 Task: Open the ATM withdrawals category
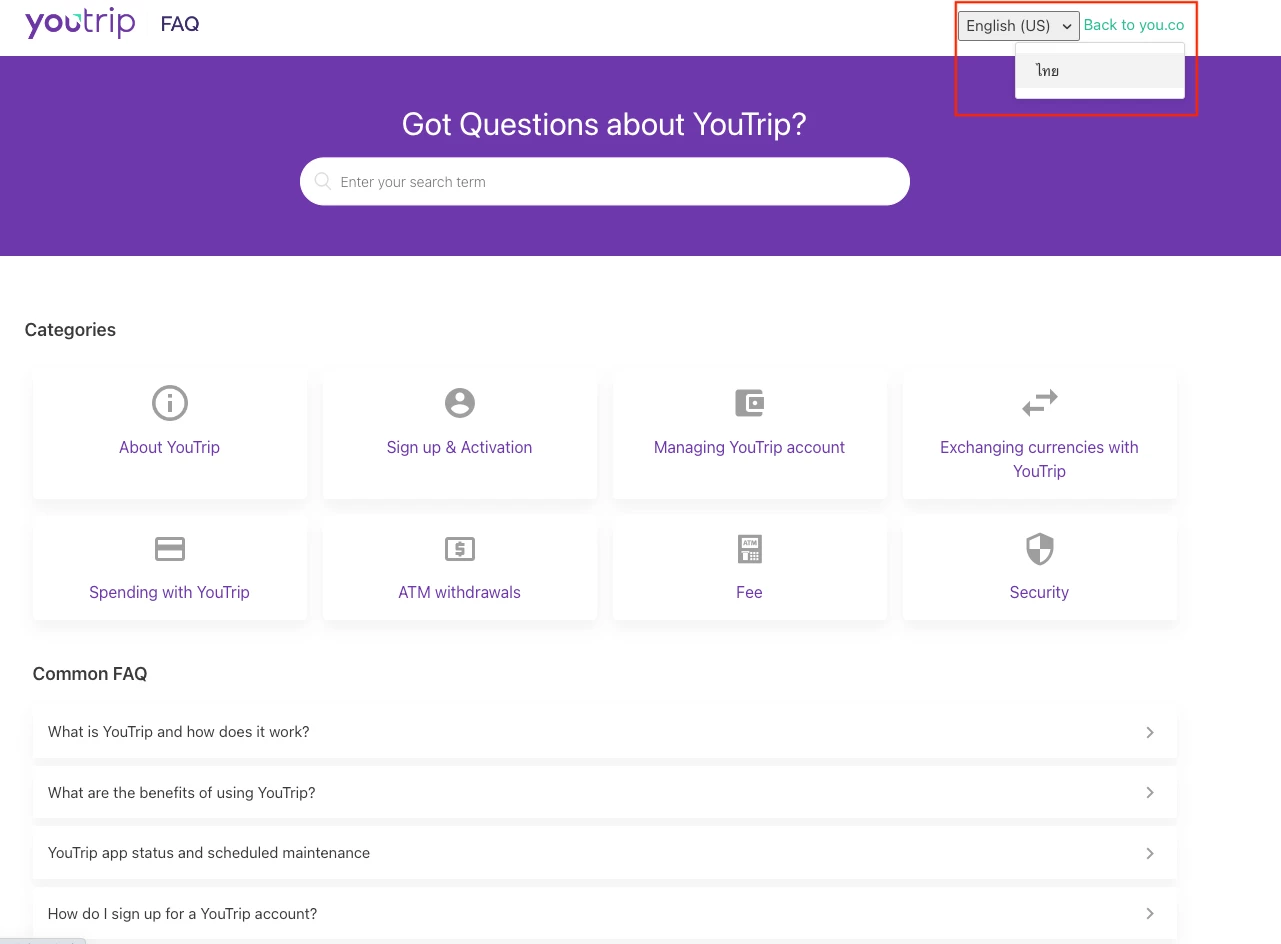click(460, 592)
